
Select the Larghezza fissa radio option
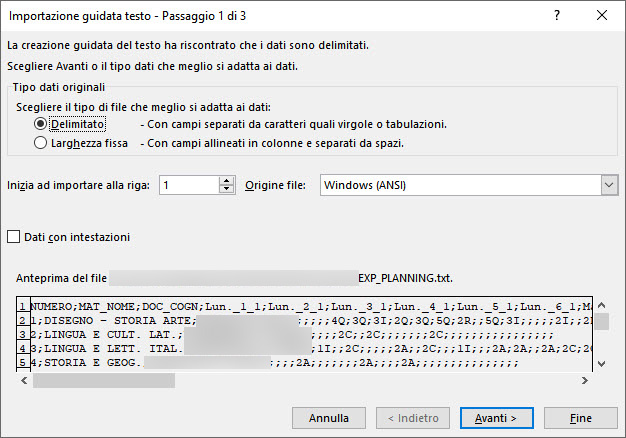click(40, 143)
